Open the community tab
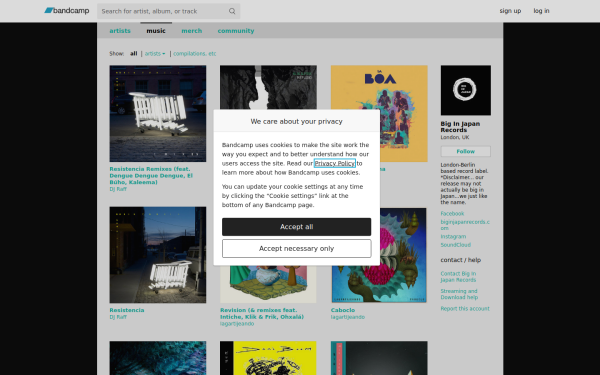 pyautogui.click(x=236, y=31)
